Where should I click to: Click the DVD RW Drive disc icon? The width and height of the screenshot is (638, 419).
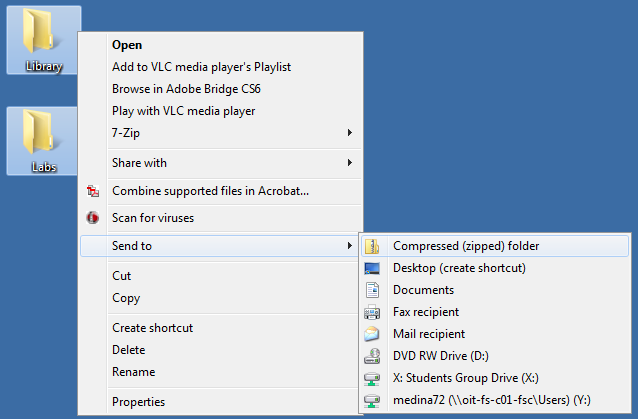[x=373, y=356]
